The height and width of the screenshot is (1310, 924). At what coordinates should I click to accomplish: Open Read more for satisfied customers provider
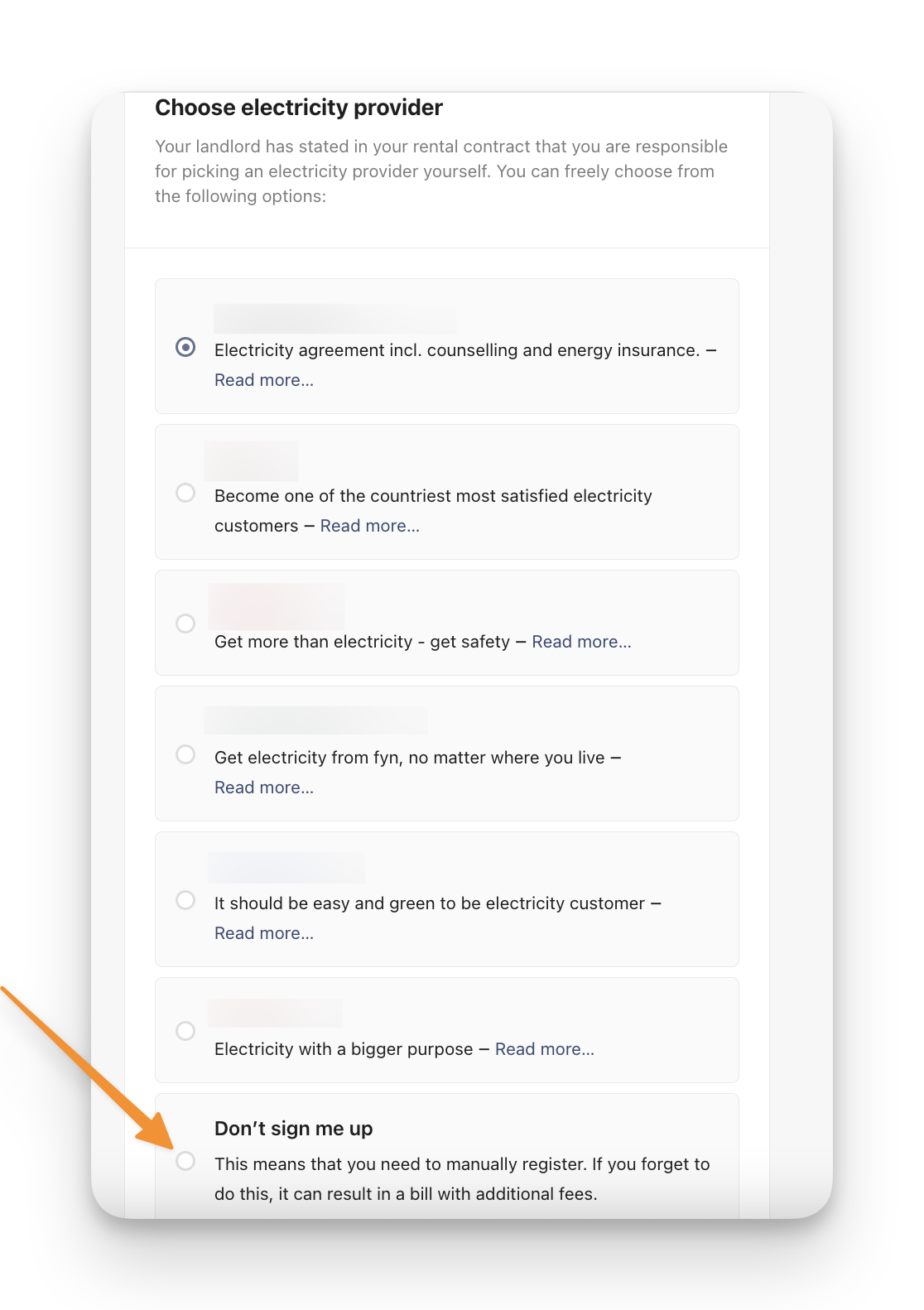[369, 526]
